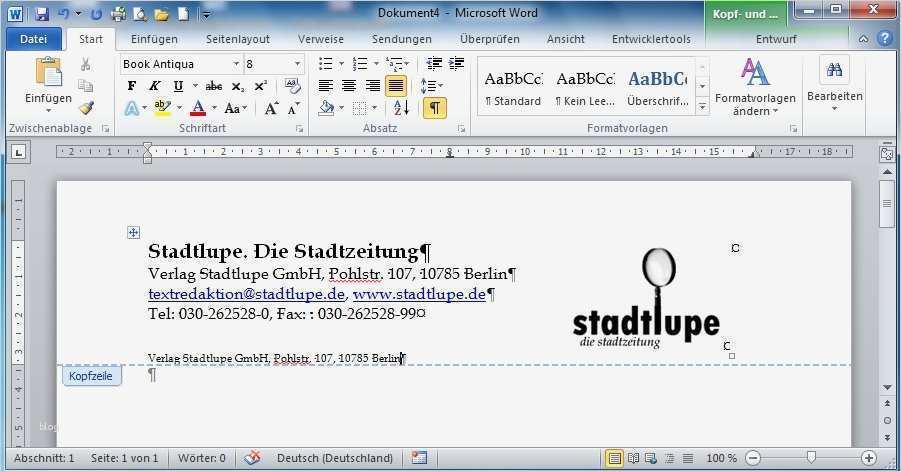
Task: Expand the styles gallery More arrow
Action: click(x=702, y=107)
